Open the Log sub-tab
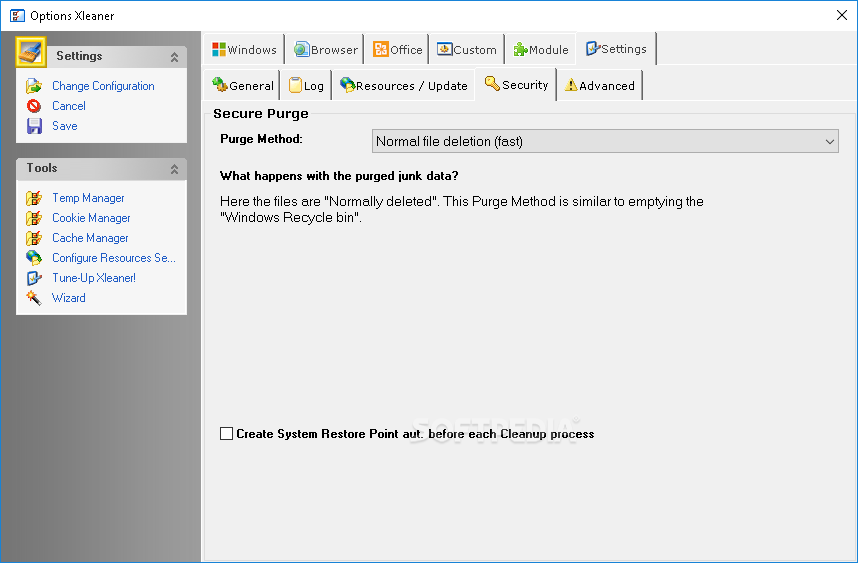 [x=306, y=86]
